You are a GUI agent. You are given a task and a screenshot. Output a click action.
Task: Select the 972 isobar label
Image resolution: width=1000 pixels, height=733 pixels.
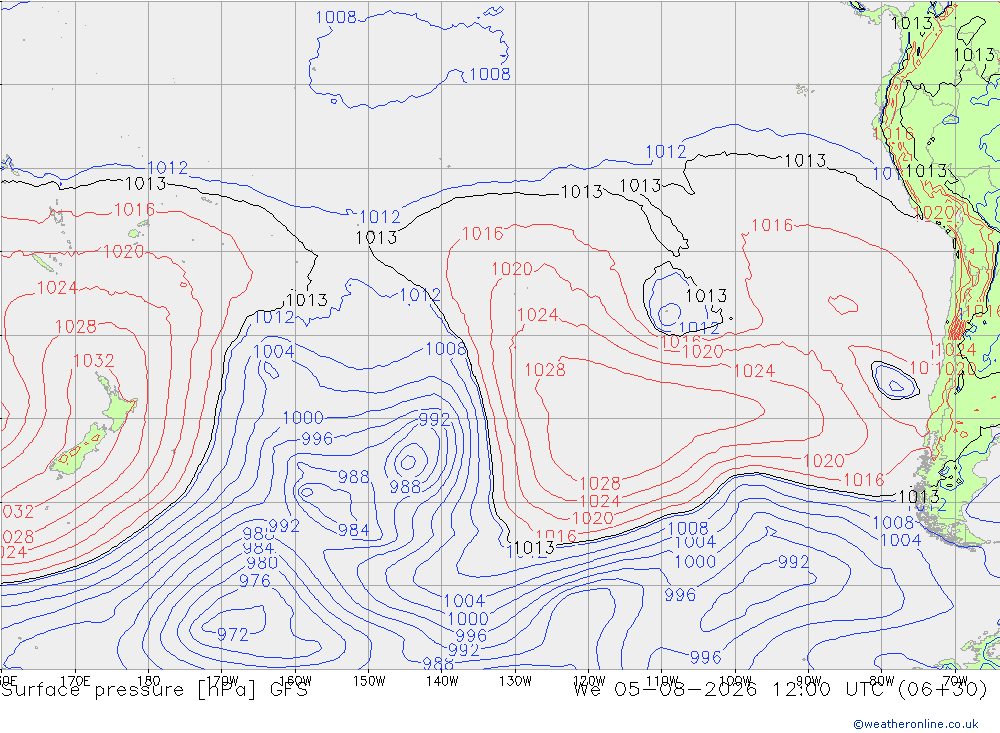coord(233,635)
